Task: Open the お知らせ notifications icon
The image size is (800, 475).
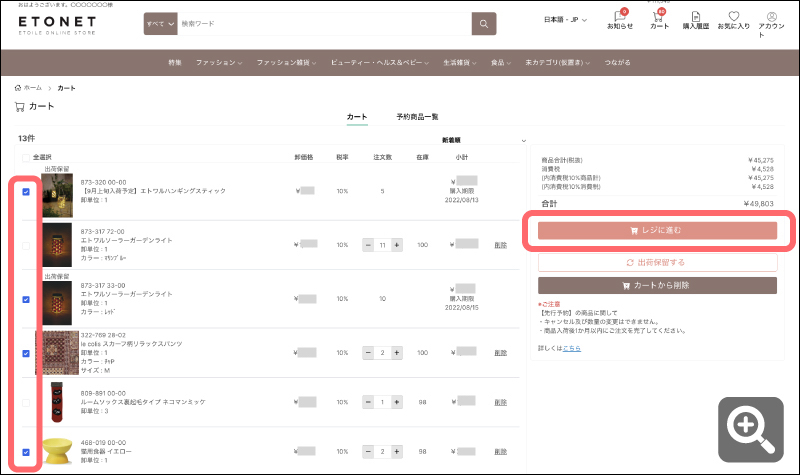Action: tap(620, 19)
